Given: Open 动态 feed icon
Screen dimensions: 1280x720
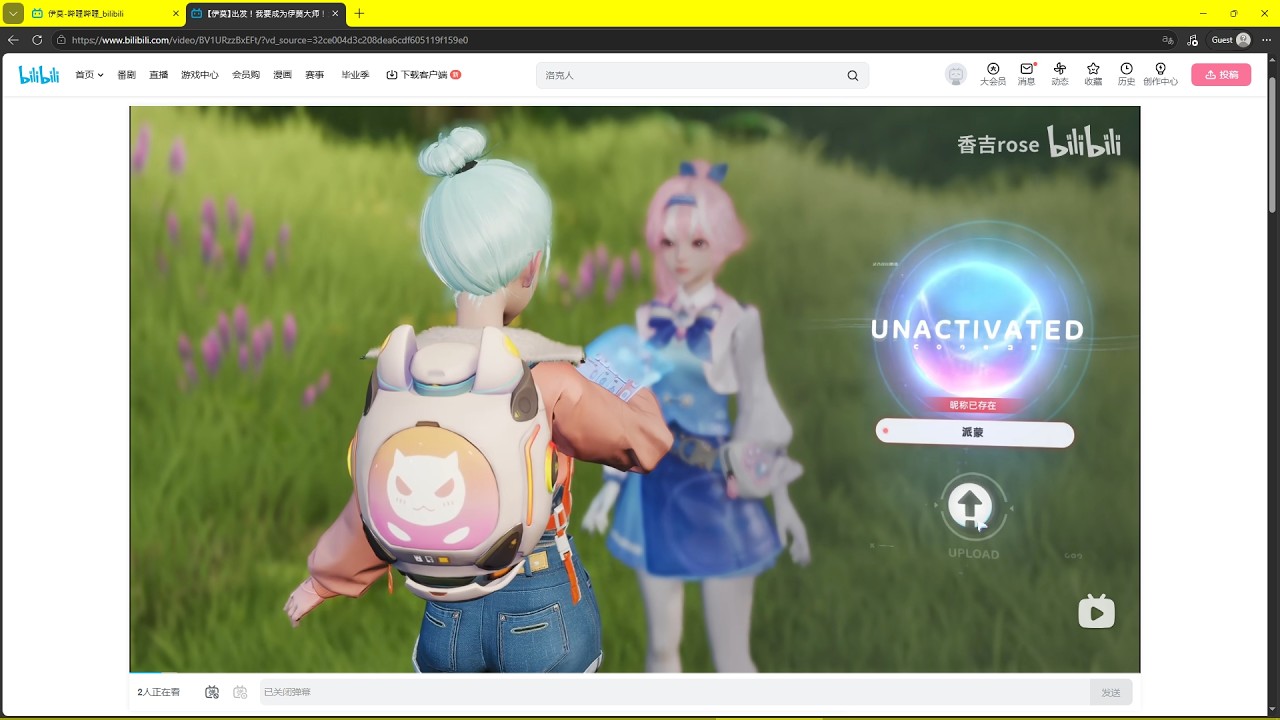Looking at the screenshot, I should (x=1060, y=74).
